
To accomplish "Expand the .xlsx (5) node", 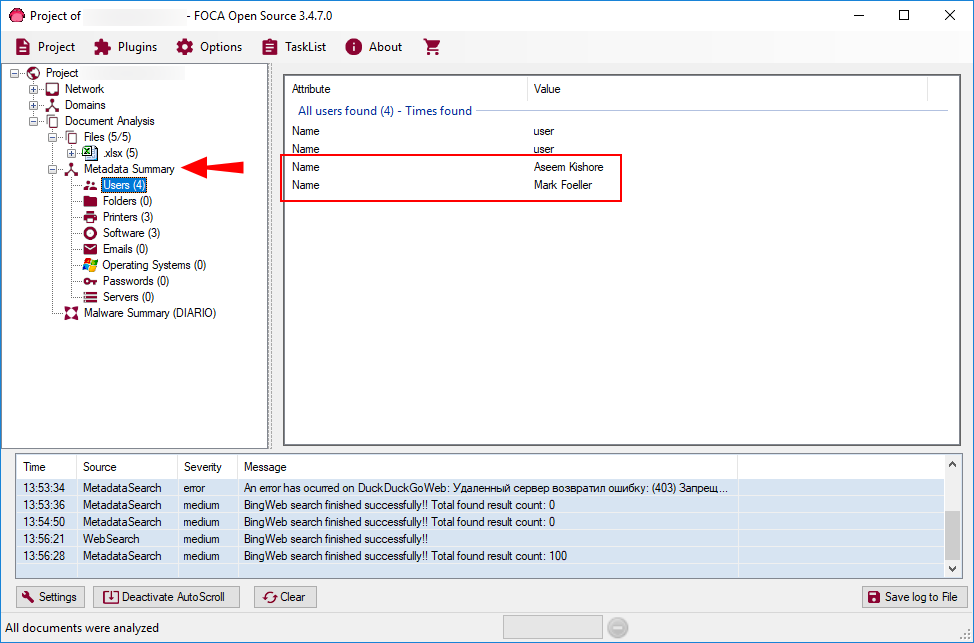I will [x=71, y=153].
